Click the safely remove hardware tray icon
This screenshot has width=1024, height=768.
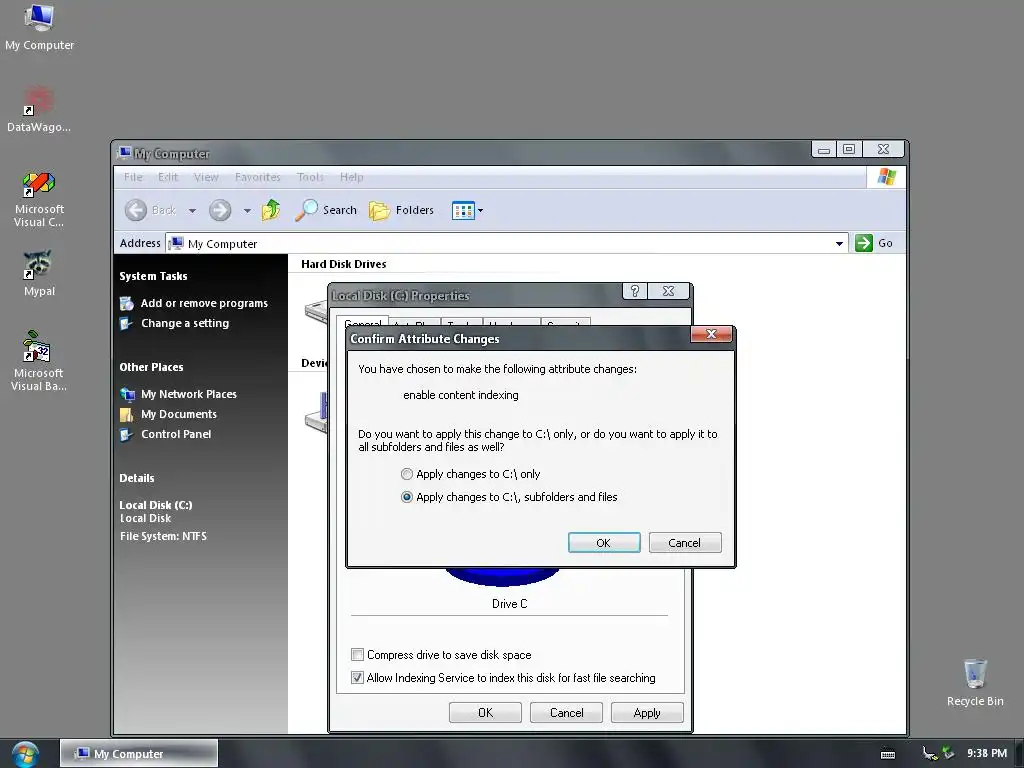[x=948, y=754]
